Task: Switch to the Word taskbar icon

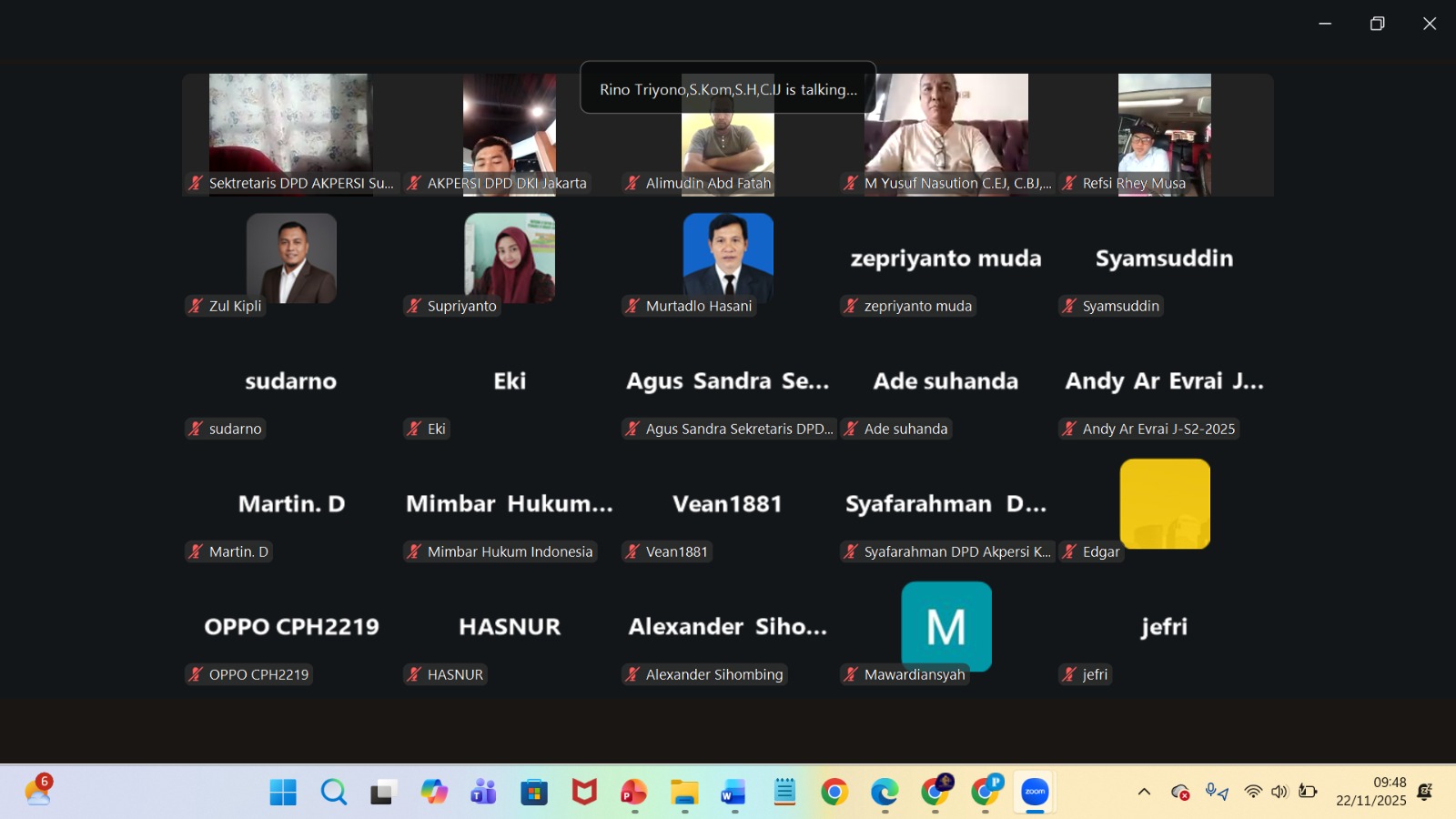Action: click(x=733, y=792)
